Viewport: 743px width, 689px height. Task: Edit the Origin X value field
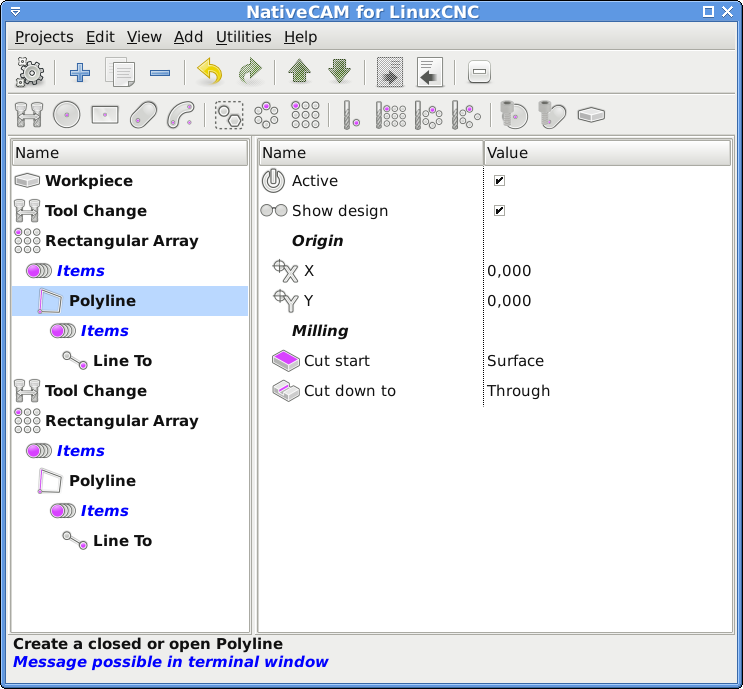pyautogui.click(x=607, y=271)
